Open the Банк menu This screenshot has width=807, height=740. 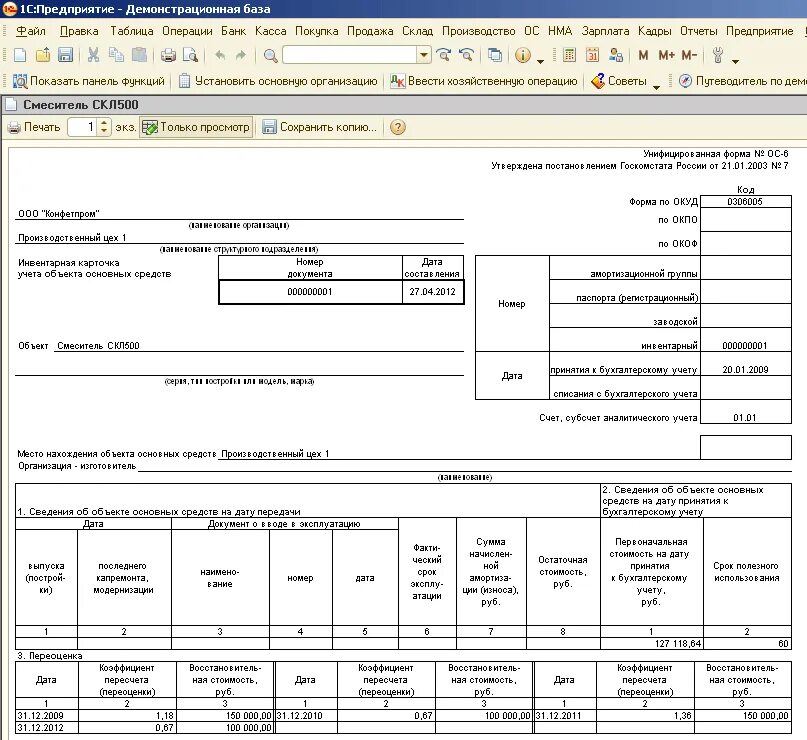[234, 31]
